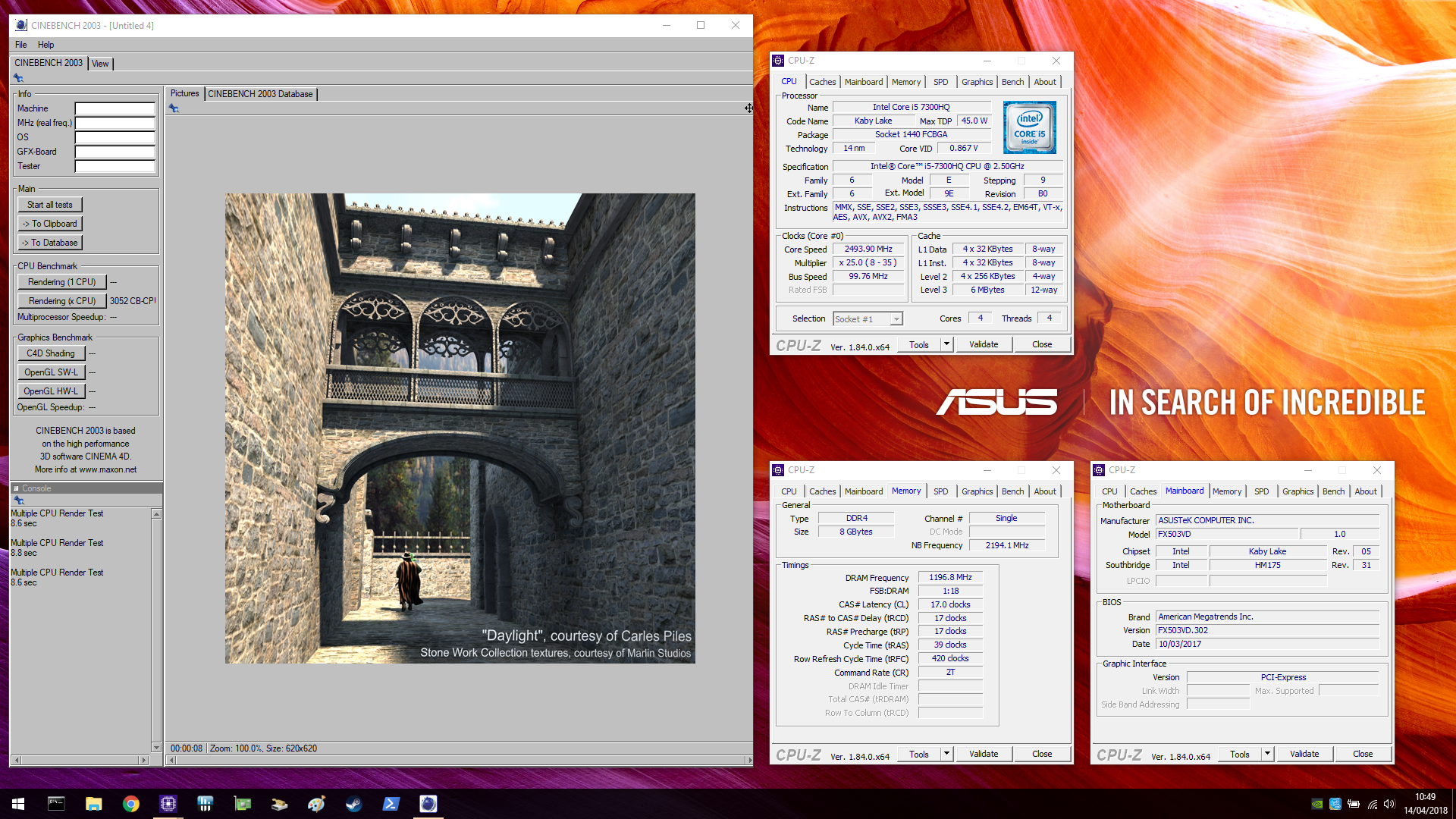
Task: Open About tab in Mainboard CPU-Z window
Action: point(1365,491)
